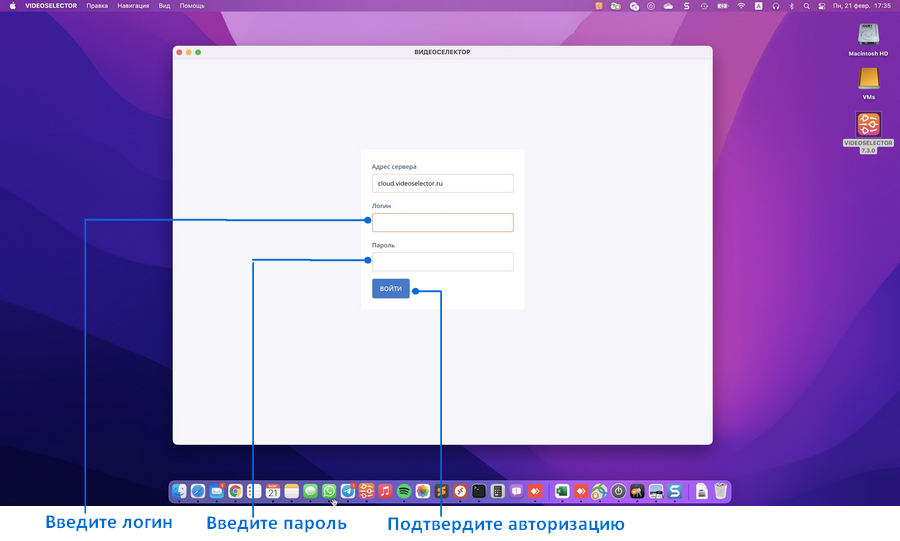Open the Правка menu

click(97, 6)
